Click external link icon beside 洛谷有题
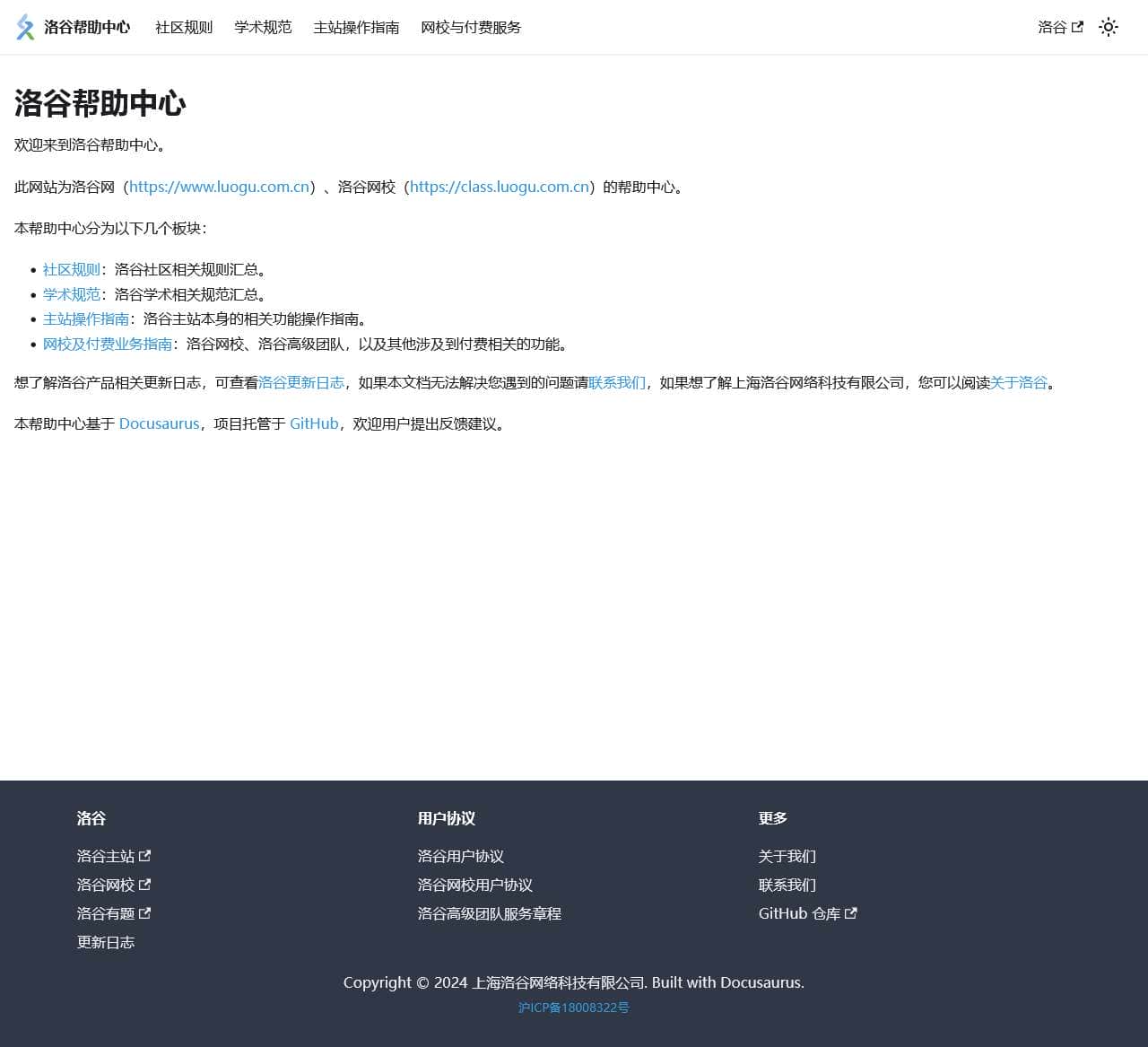The width and height of the screenshot is (1148, 1047). tap(144, 913)
